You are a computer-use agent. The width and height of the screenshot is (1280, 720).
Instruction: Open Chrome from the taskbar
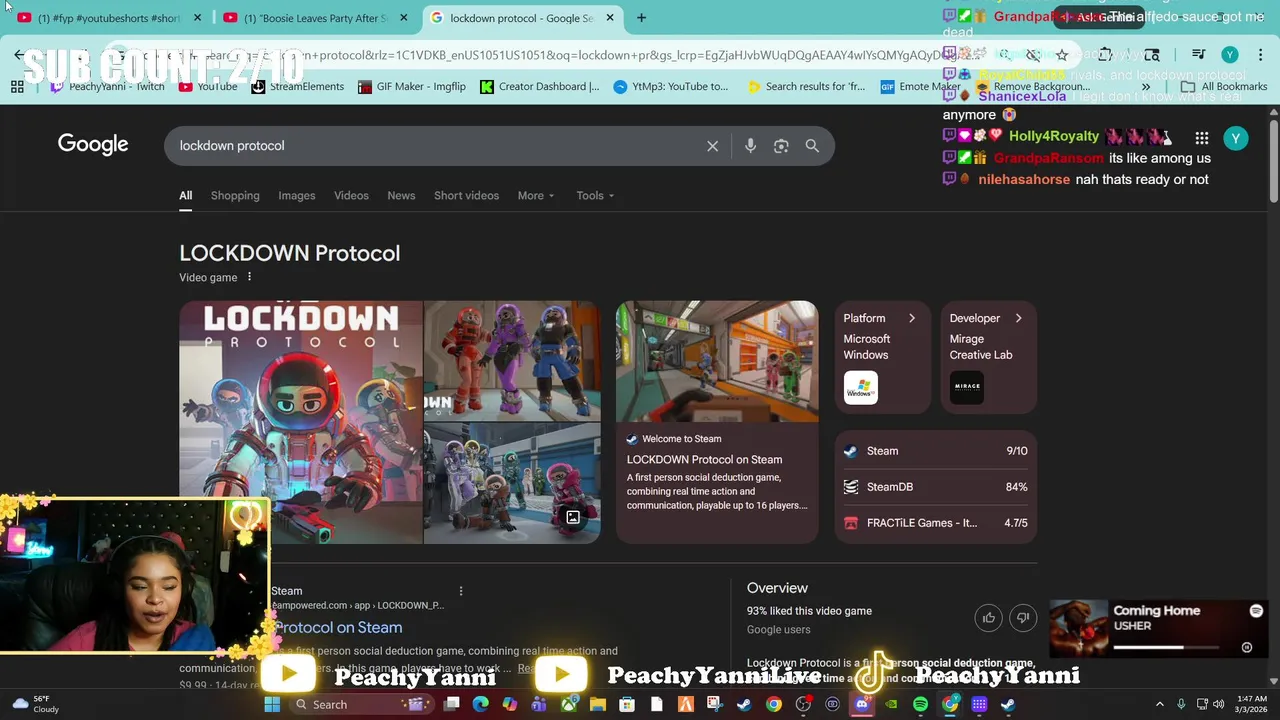(774, 704)
